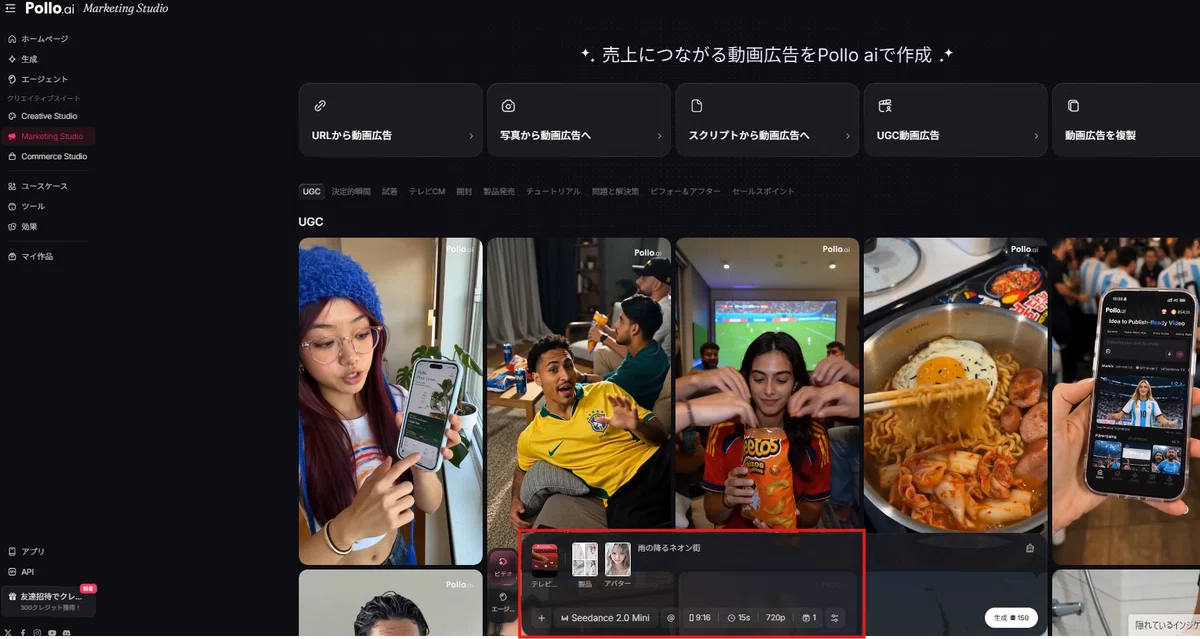Click the link icon on URLから動画広告 card
Screen dimensions: 1200x639
pos(320,105)
